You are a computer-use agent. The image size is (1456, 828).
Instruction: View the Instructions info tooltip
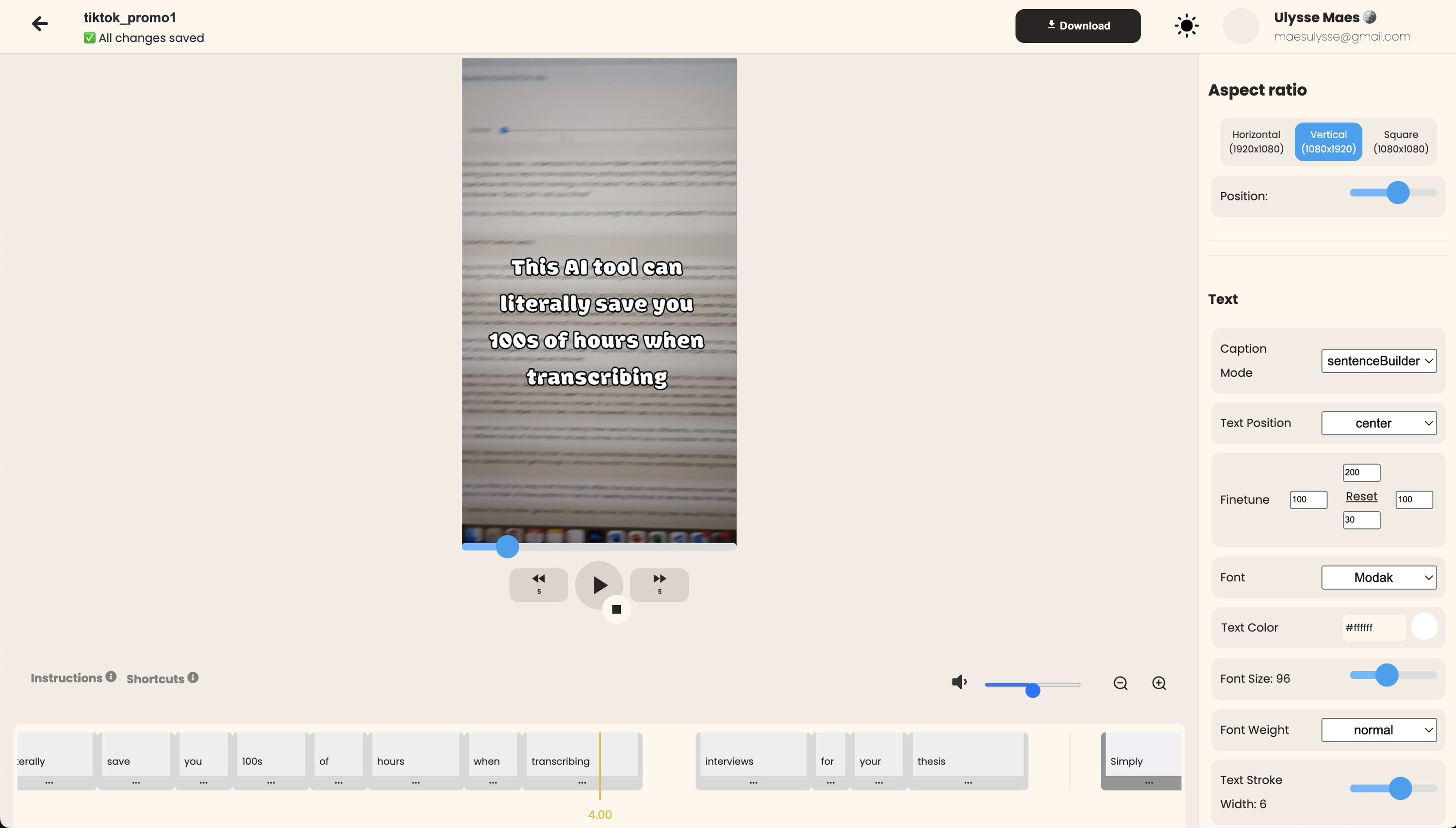pyautogui.click(x=111, y=676)
